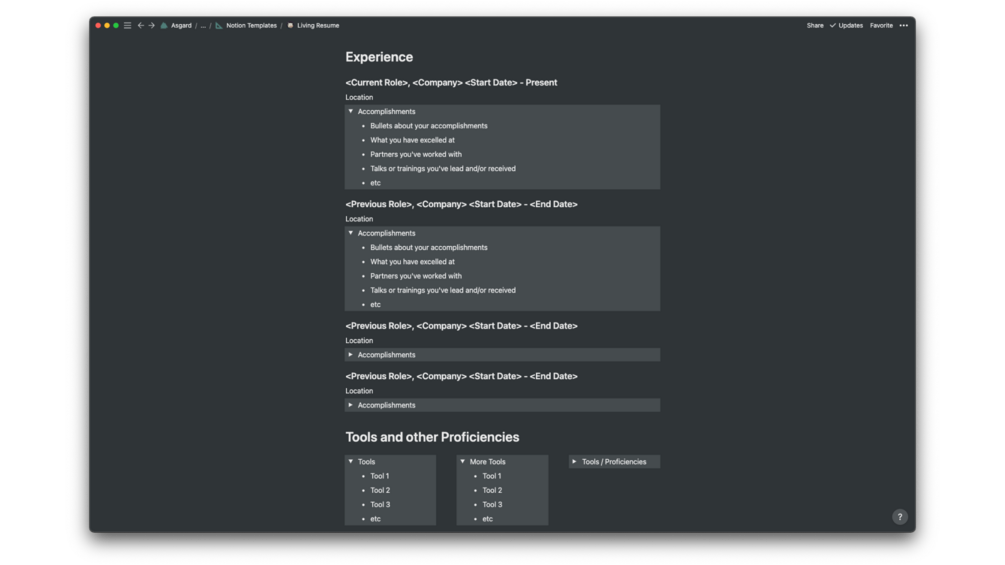1005x565 pixels.
Task: Click the Experience heading text
Action: click(379, 57)
